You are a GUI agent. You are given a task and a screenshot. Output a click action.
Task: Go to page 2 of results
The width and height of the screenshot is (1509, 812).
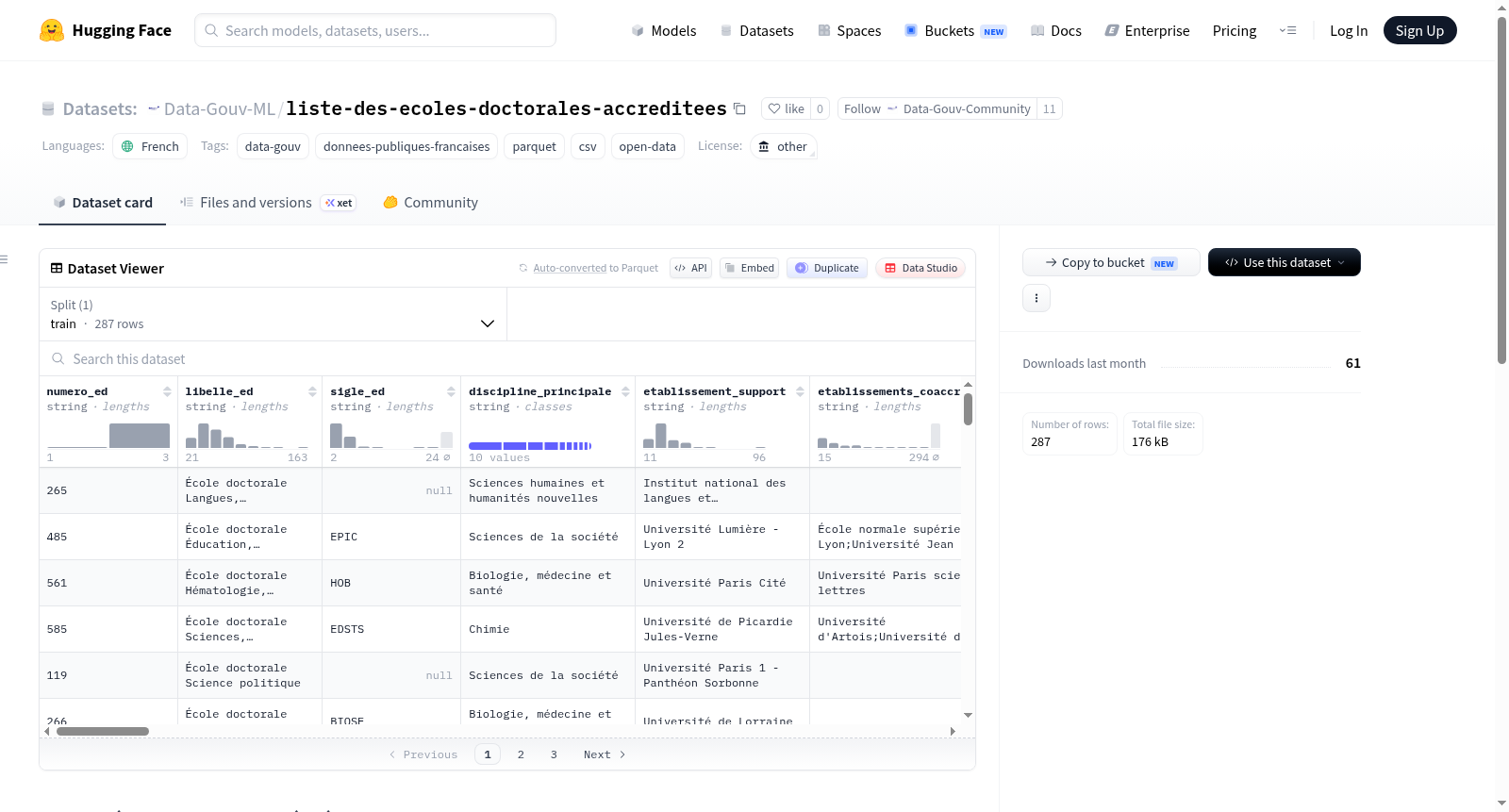521,754
